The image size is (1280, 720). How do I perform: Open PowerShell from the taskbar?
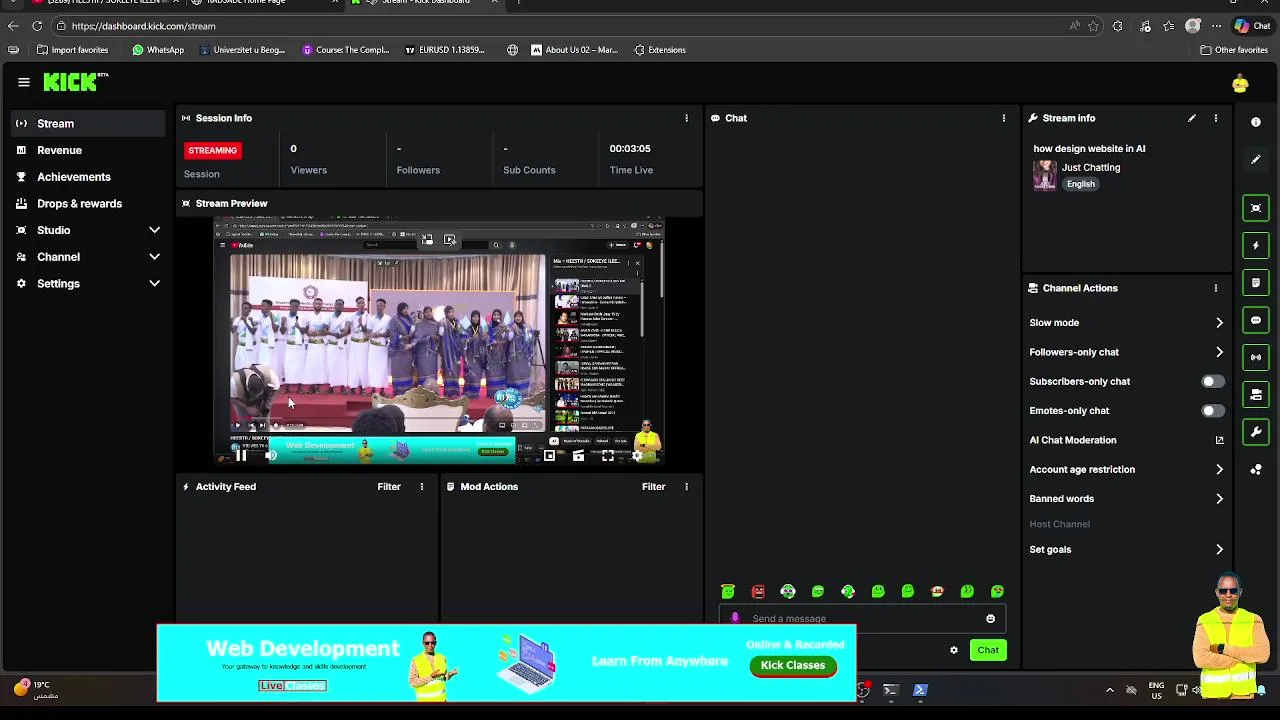(x=920, y=690)
